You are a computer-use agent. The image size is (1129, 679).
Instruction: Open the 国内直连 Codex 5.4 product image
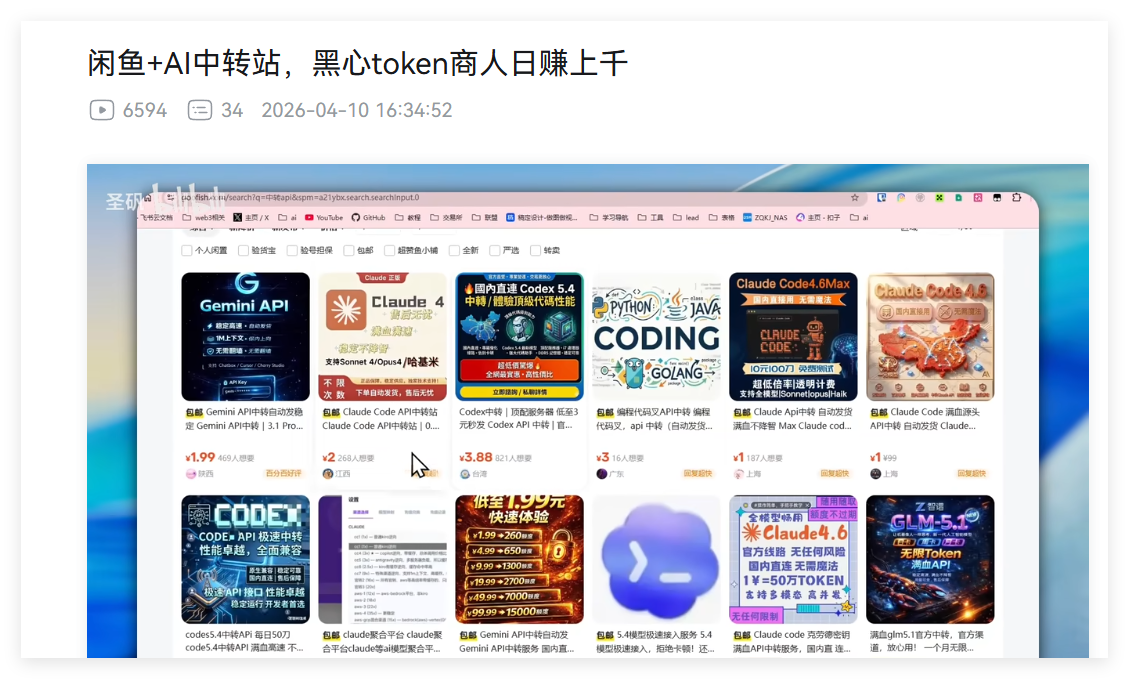click(x=519, y=336)
